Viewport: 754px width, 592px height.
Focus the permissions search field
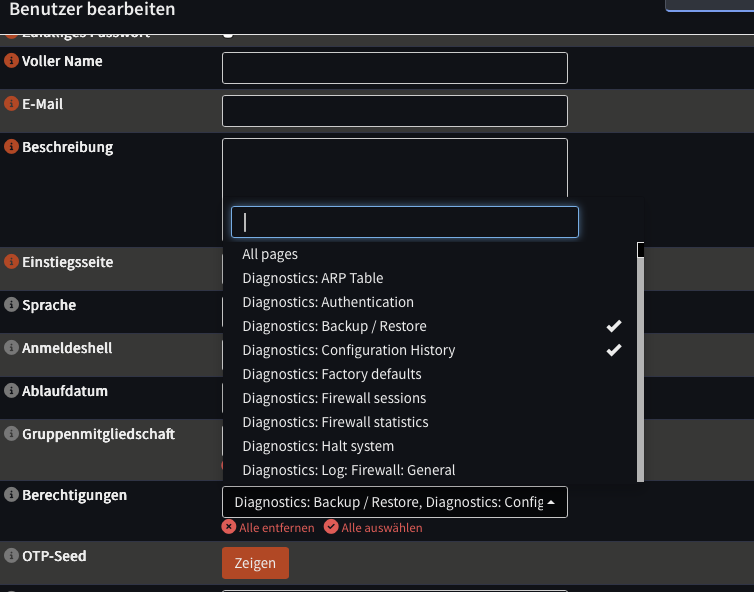tap(404, 222)
